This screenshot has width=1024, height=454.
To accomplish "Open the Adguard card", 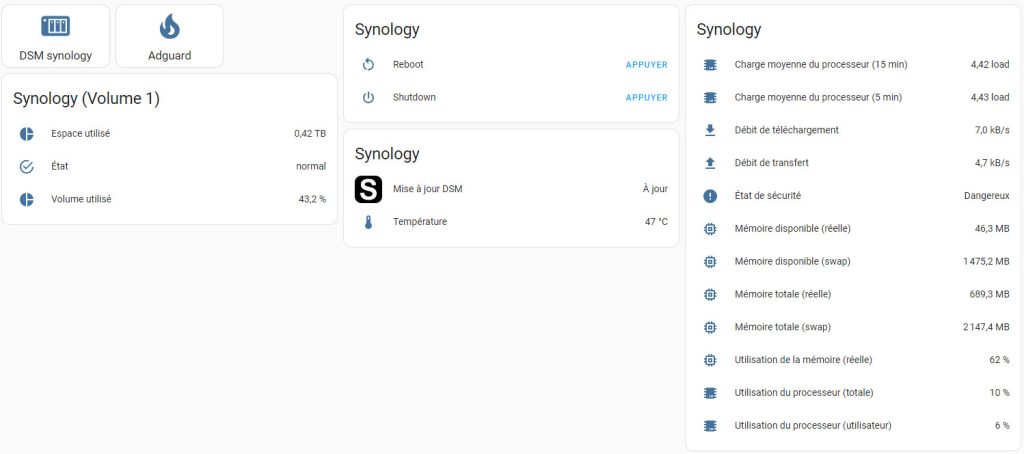I will point(170,36).
